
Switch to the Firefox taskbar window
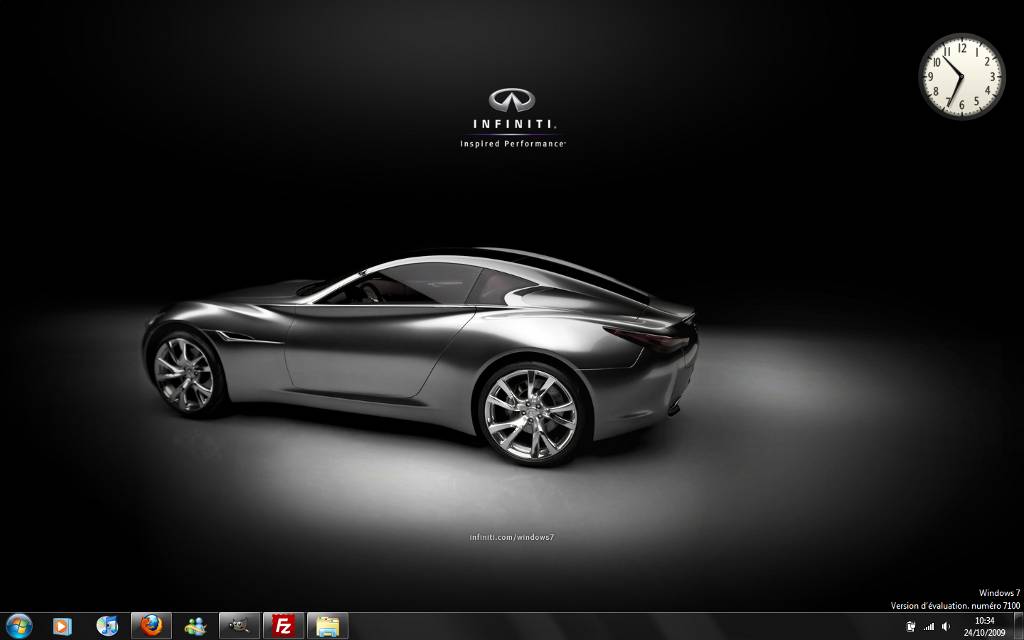point(152,626)
